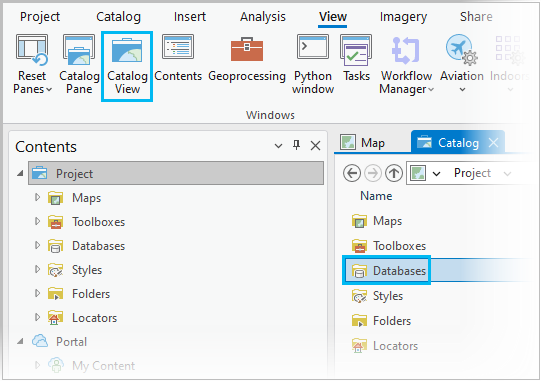
Task: Sort by the Name column header
Action: 376,196
